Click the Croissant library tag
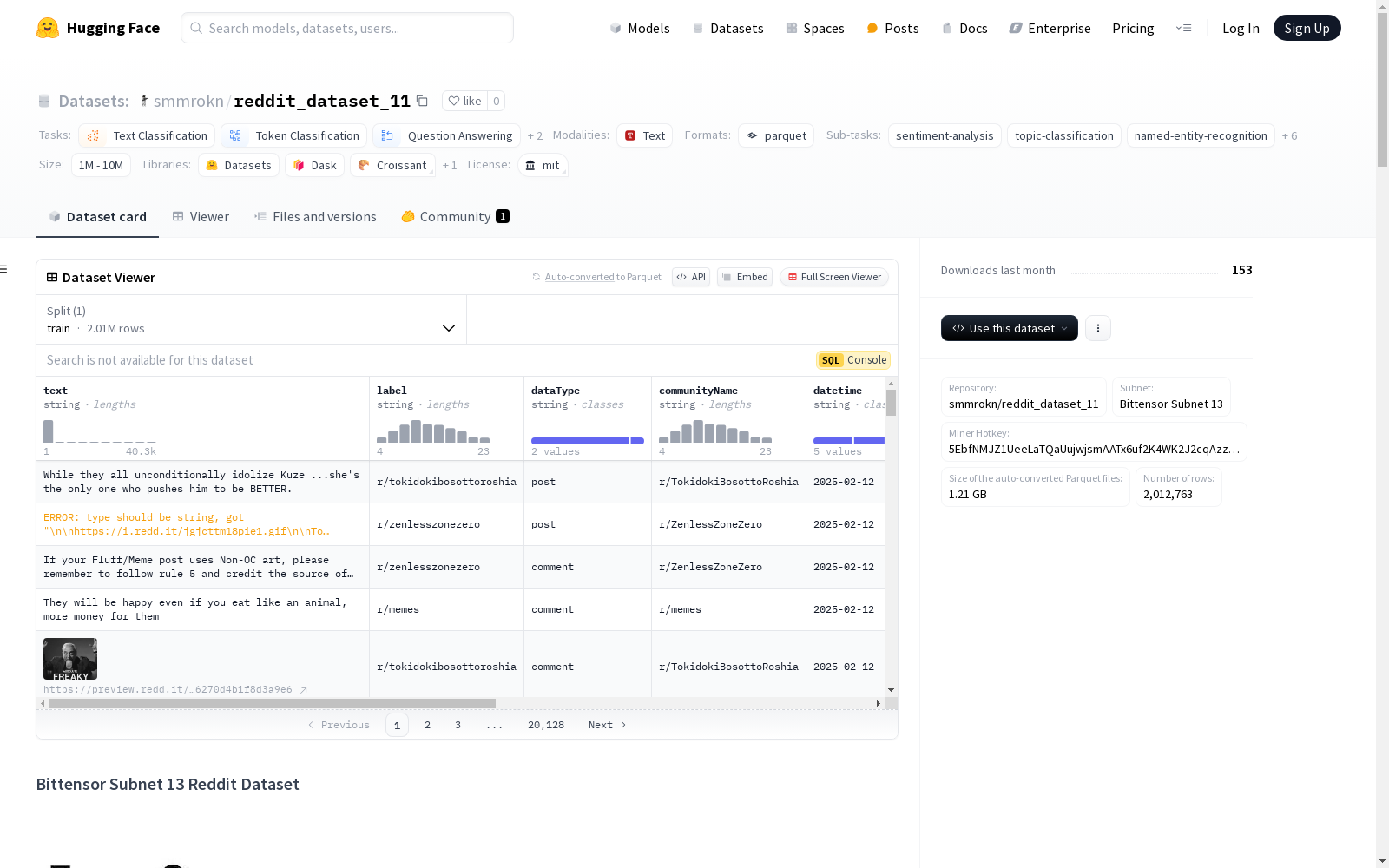This screenshot has width=1389, height=868. [392, 165]
